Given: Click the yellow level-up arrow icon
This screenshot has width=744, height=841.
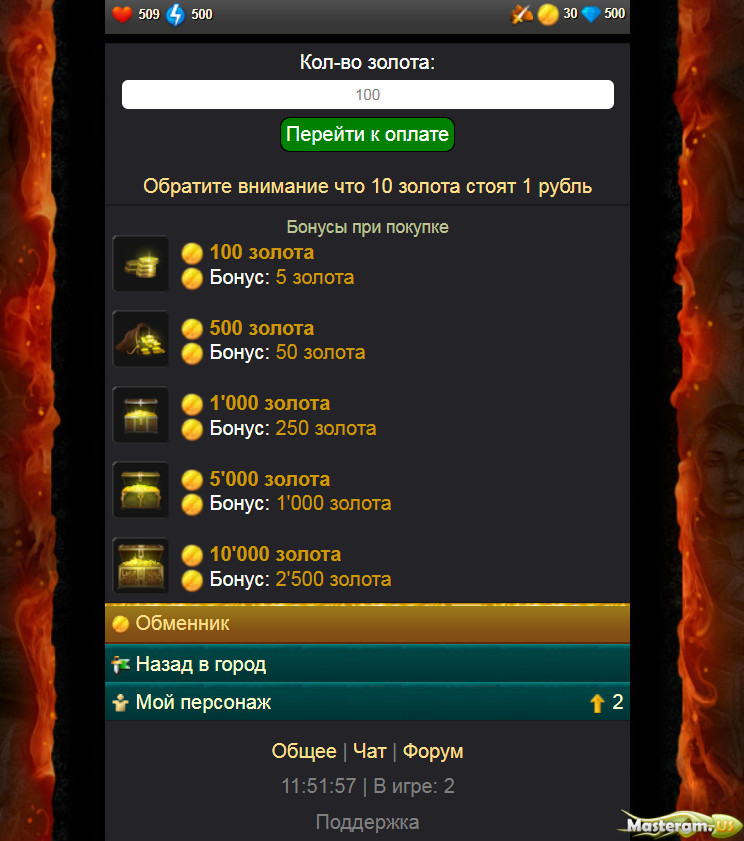Looking at the screenshot, I should [x=597, y=703].
